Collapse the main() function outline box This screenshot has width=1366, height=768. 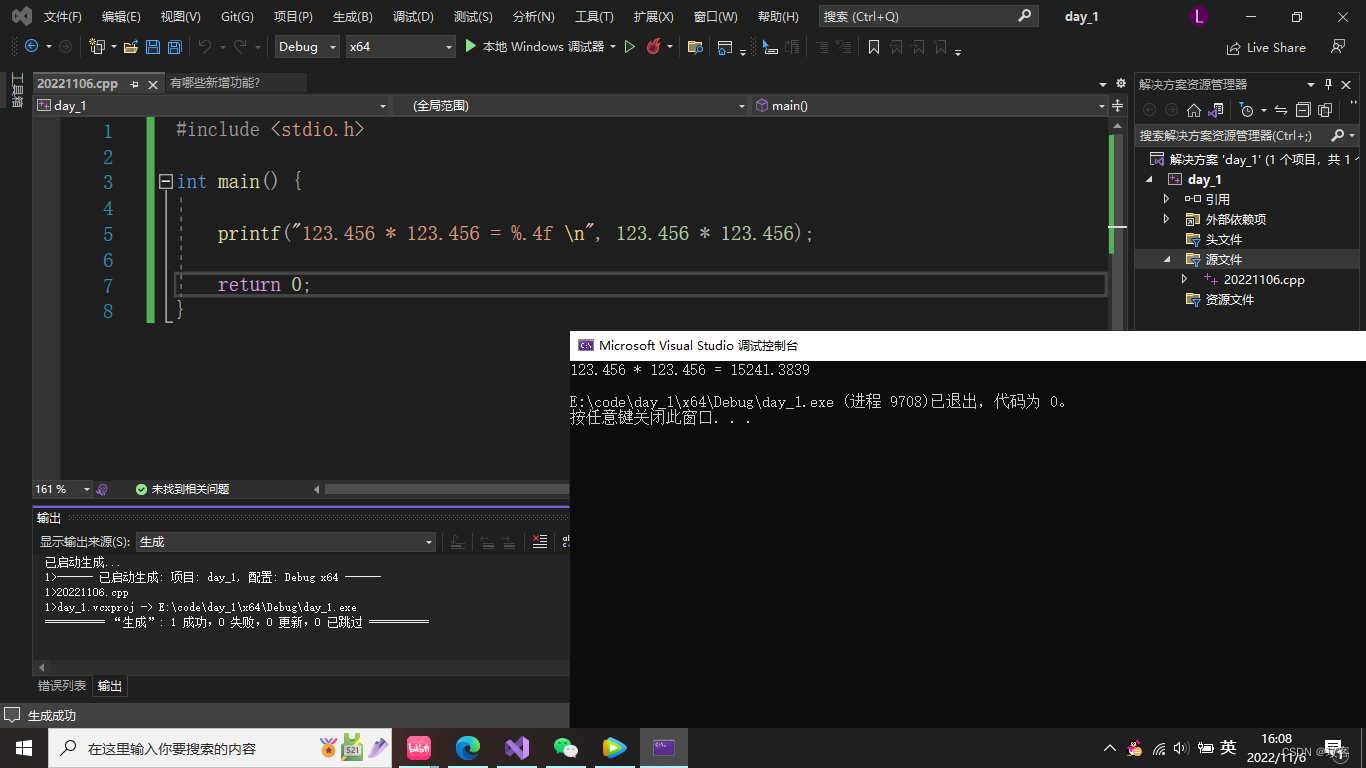164,181
